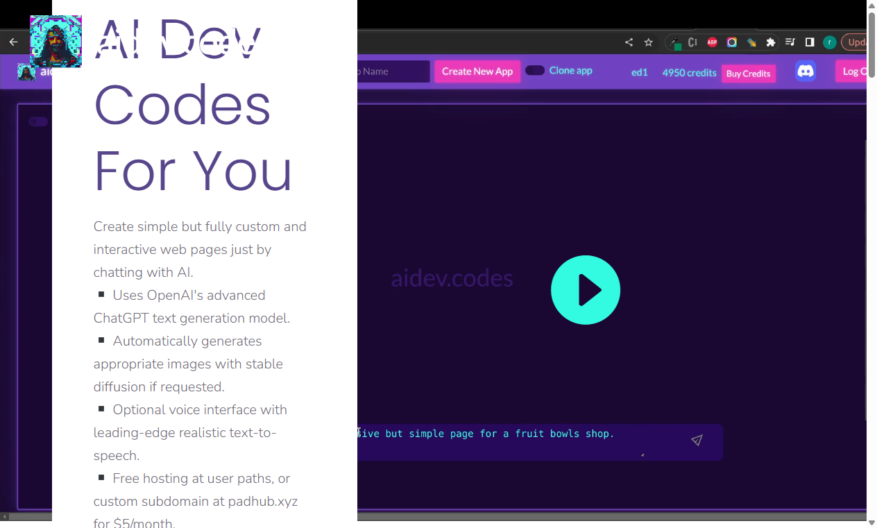Open the rainbow square extension icon

pyautogui.click(x=732, y=42)
